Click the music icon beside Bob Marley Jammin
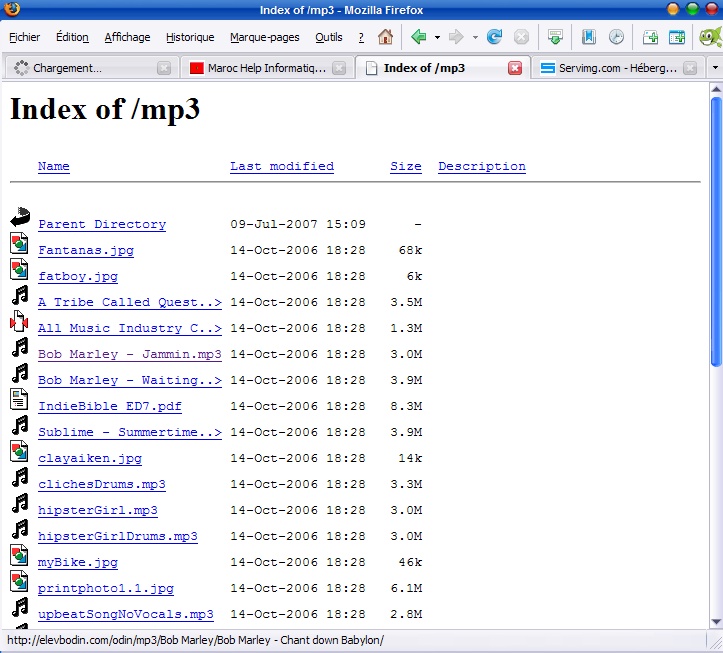This screenshot has width=723, height=653. [x=20, y=347]
